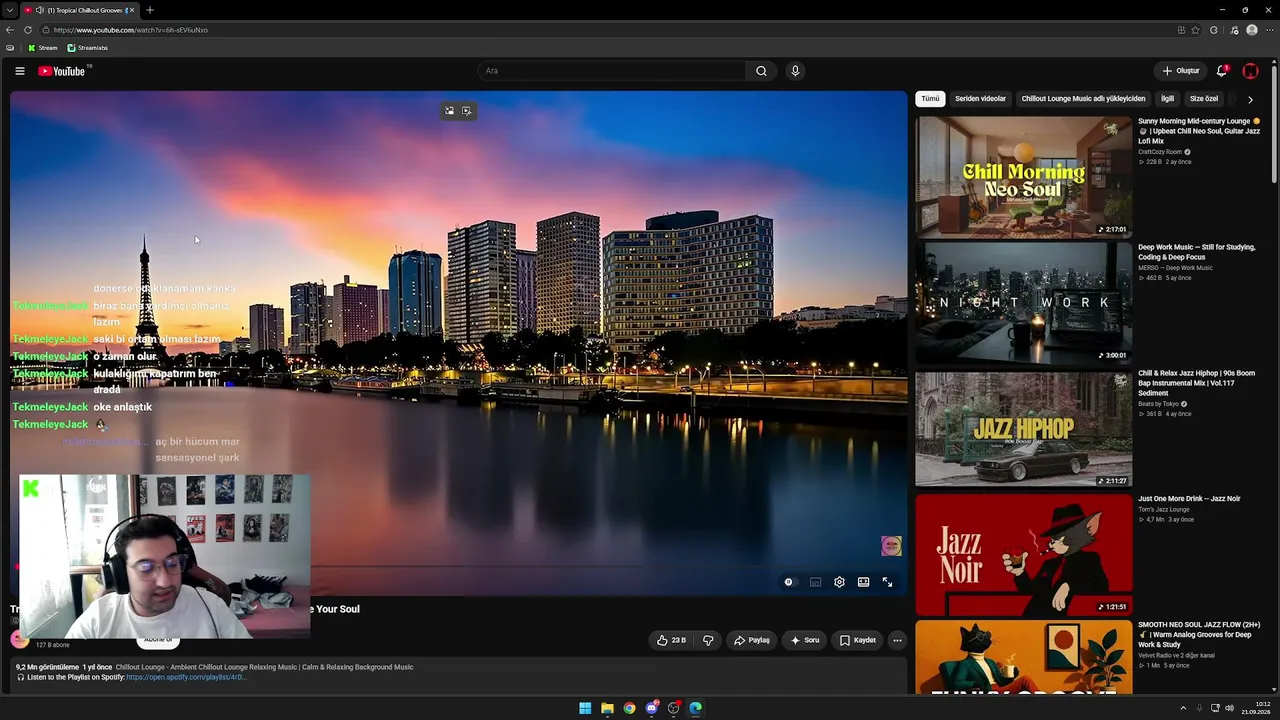Screen dimensions: 1280x720
Task: Switch to theater mode view
Action: pyautogui.click(x=863, y=582)
